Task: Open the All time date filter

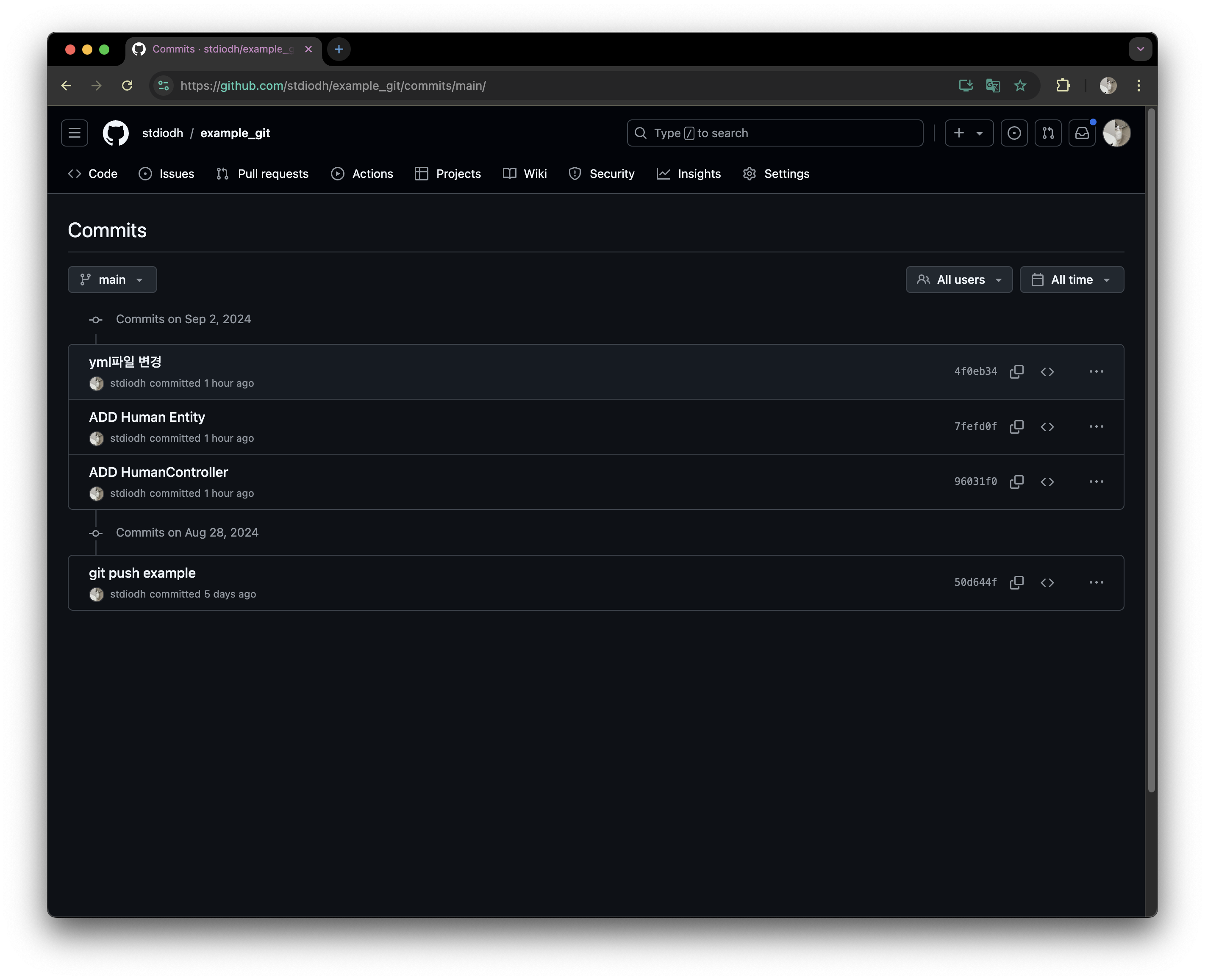Action: pyautogui.click(x=1071, y=280)
